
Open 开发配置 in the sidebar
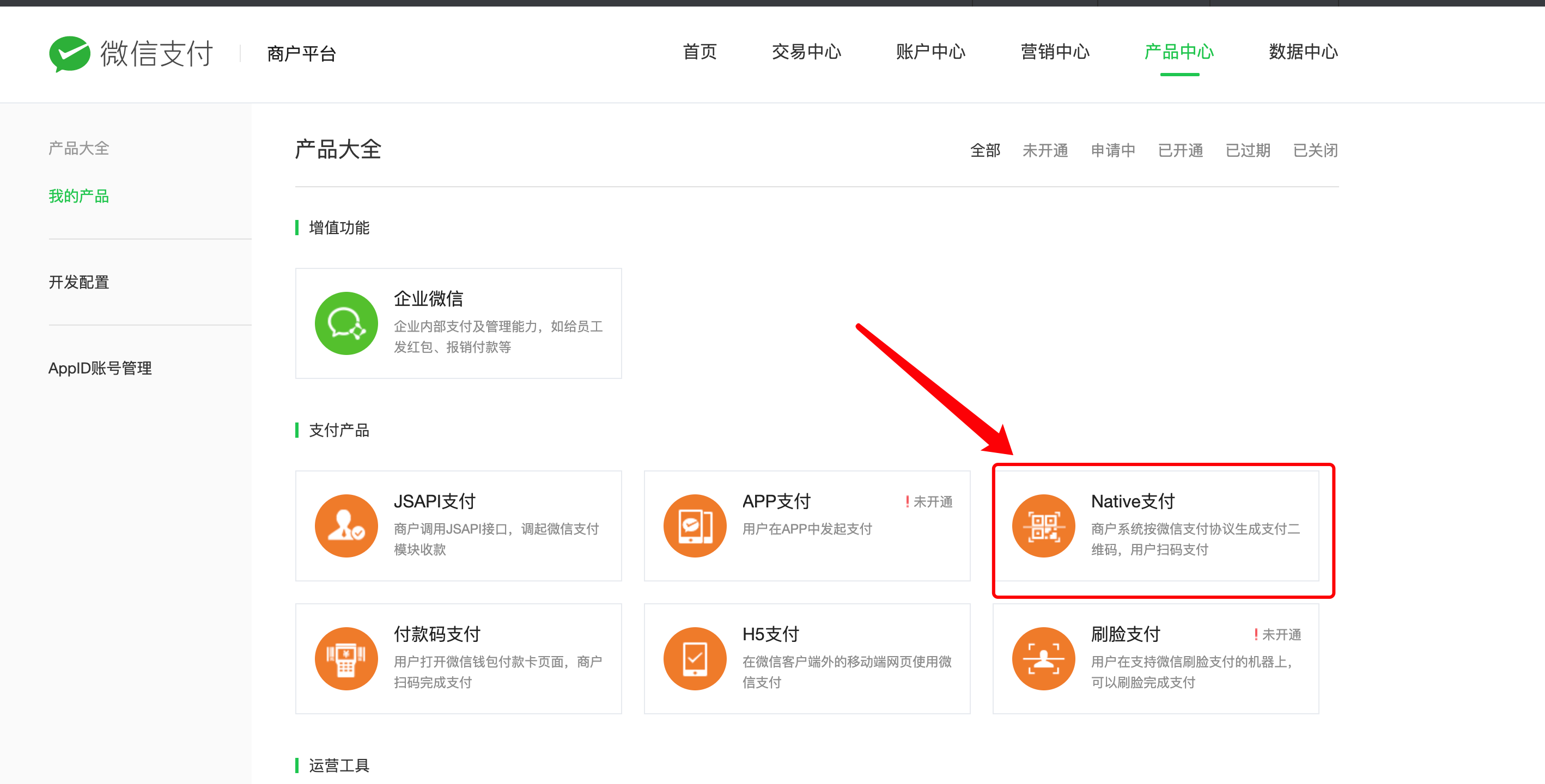78,283
